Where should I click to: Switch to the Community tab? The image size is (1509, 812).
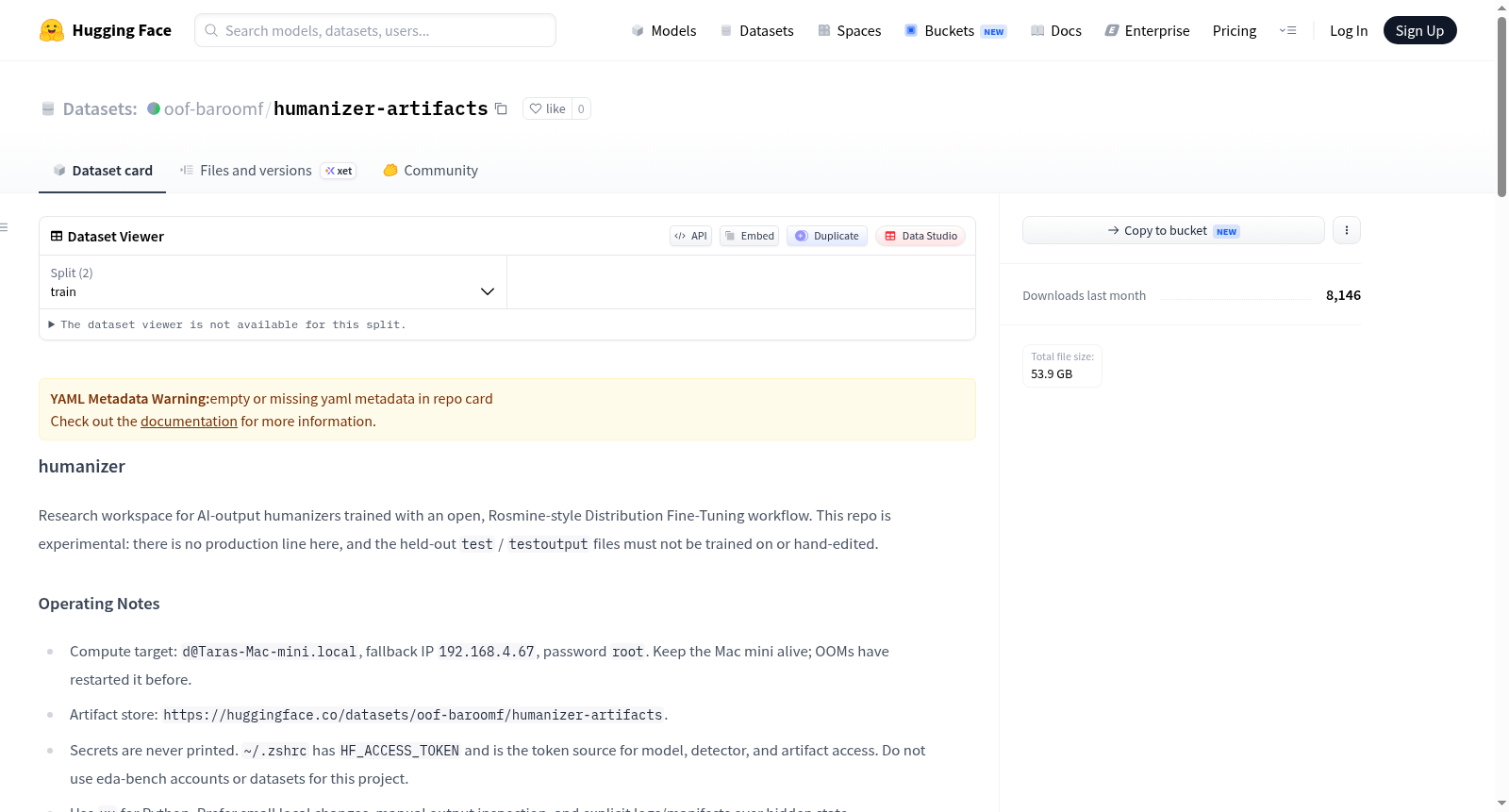430,171
